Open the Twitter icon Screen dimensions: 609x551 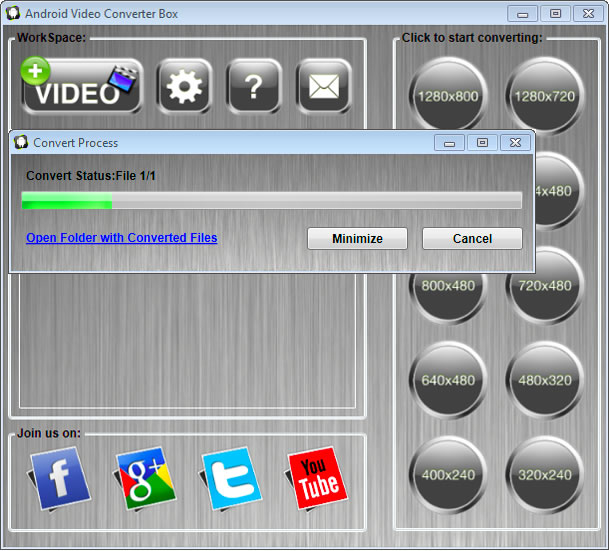click(x=231, y=478)
